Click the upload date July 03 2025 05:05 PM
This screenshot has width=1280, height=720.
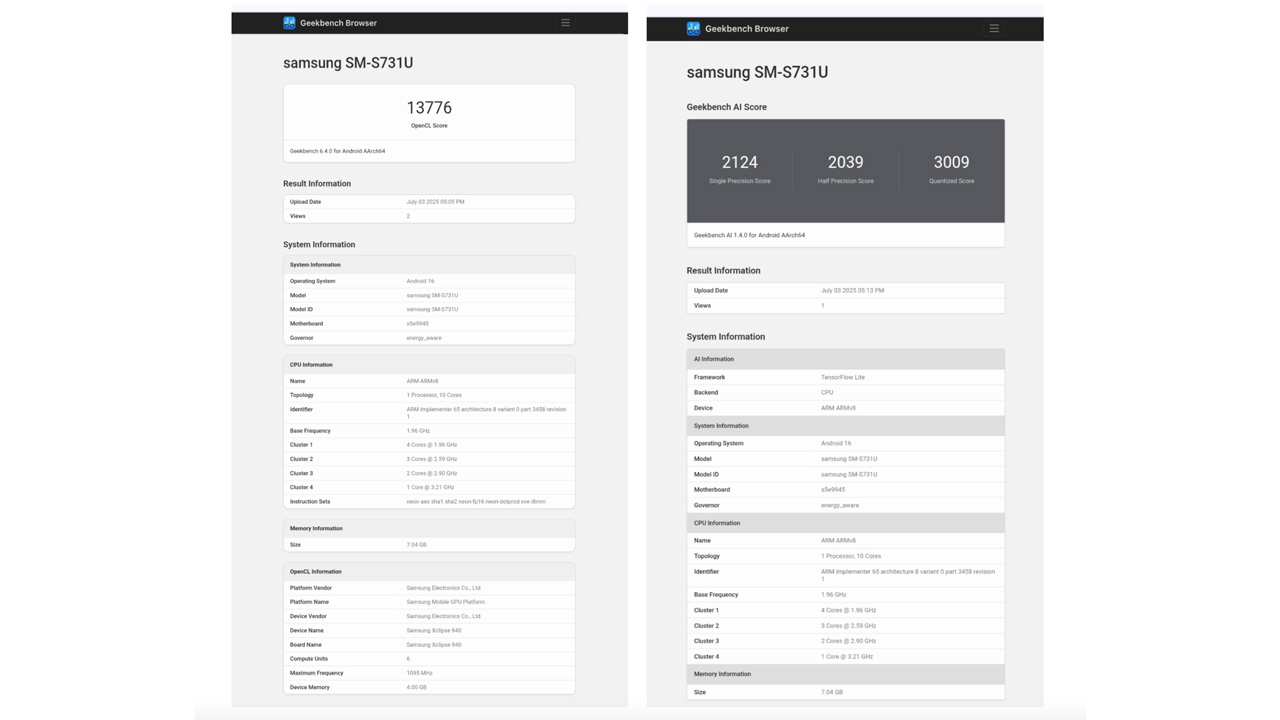(435, 202)
